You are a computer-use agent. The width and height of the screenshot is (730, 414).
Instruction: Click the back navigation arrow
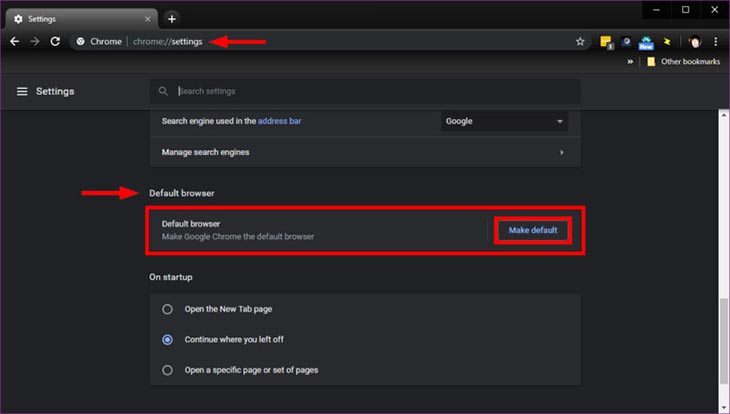(x=14, y=41)
